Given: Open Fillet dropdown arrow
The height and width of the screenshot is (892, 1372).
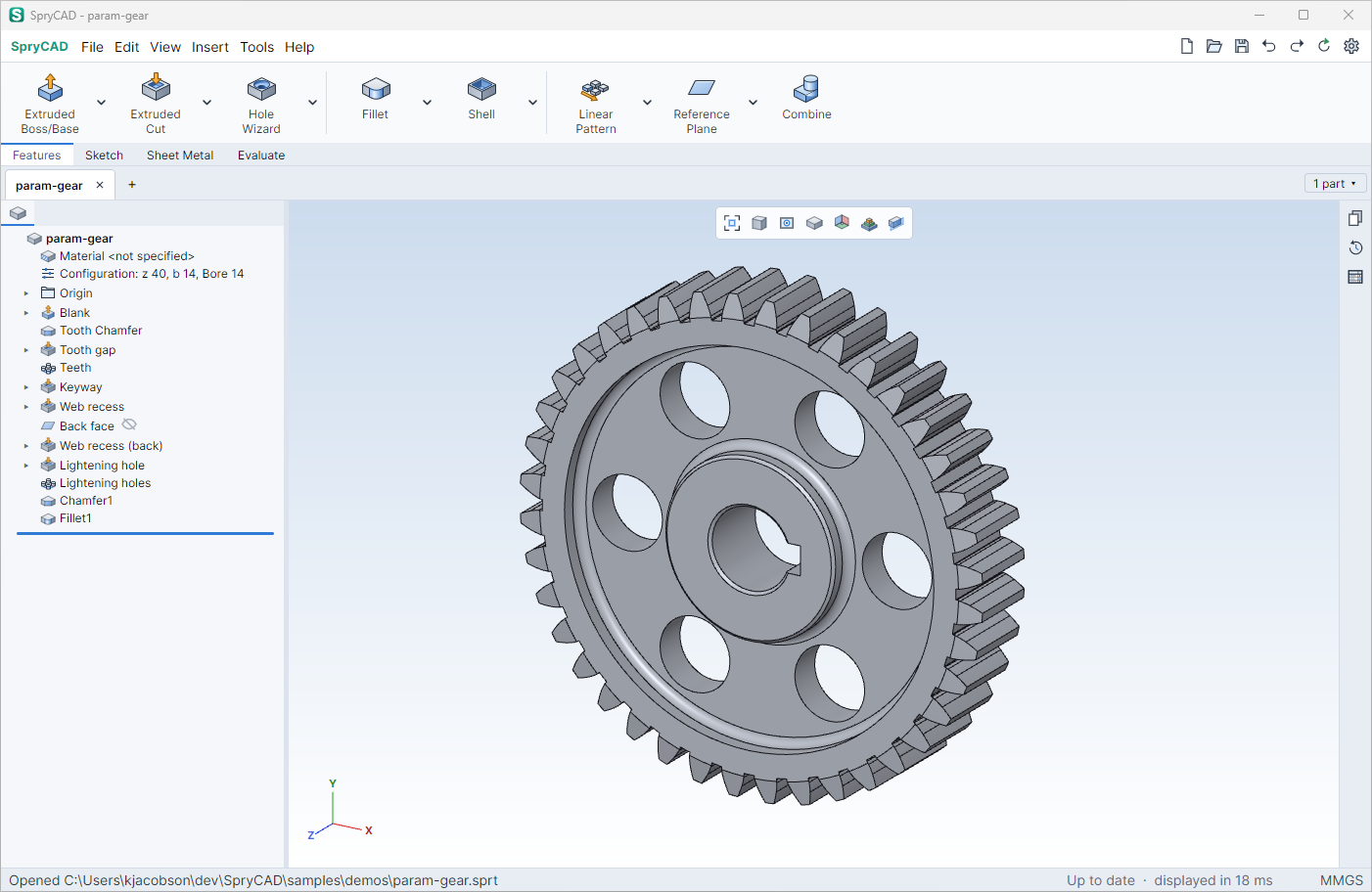Looking at the screenshot, I should (x=427, y=103).
